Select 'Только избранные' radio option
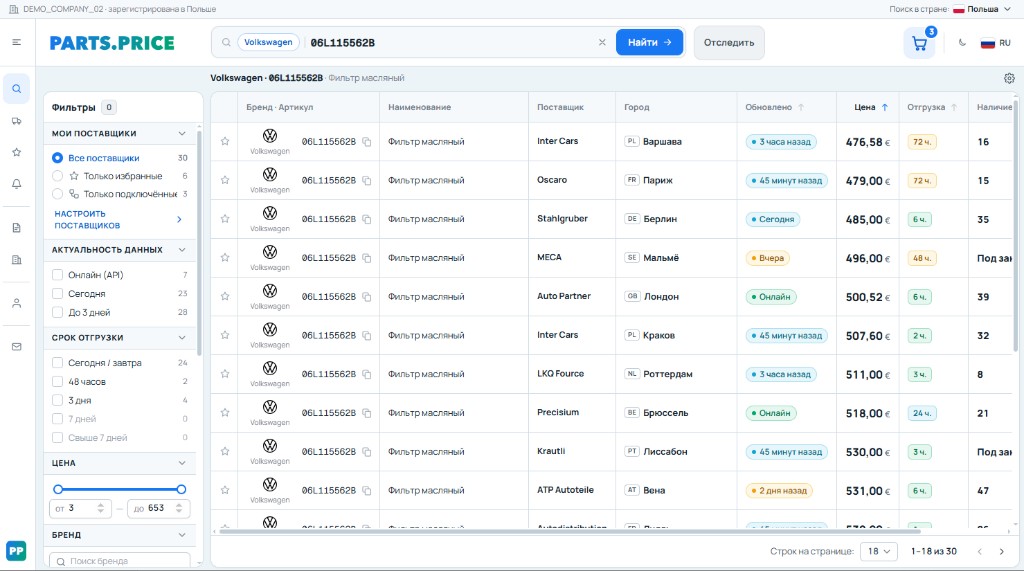 [57, 176]
